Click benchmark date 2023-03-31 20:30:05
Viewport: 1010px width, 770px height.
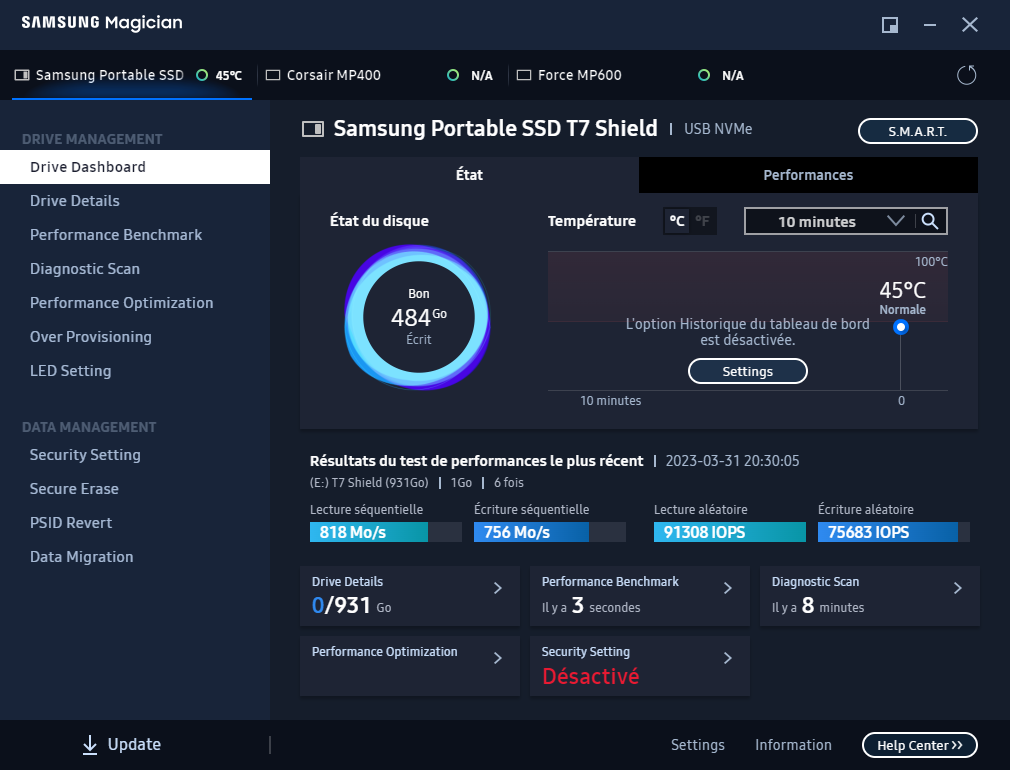tap(732, 461)
